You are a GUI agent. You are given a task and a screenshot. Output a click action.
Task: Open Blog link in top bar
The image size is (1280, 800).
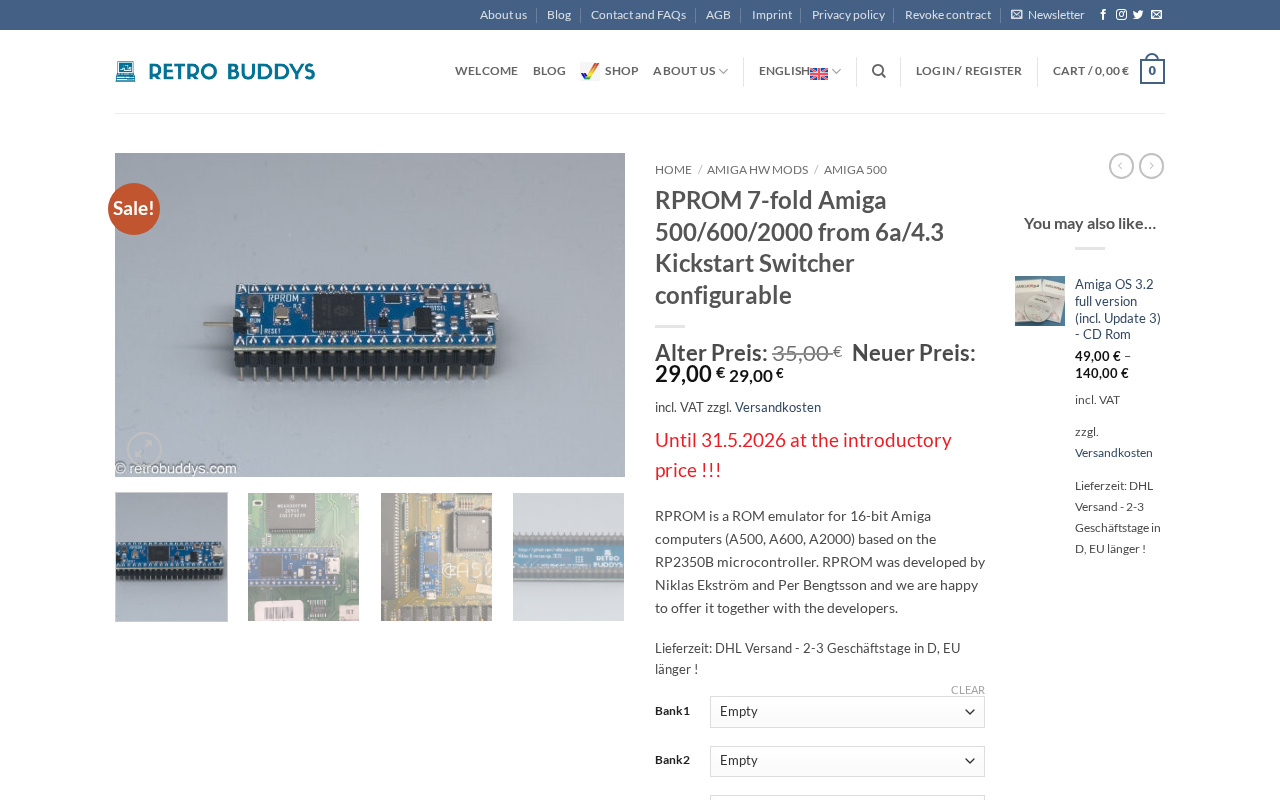559,15
